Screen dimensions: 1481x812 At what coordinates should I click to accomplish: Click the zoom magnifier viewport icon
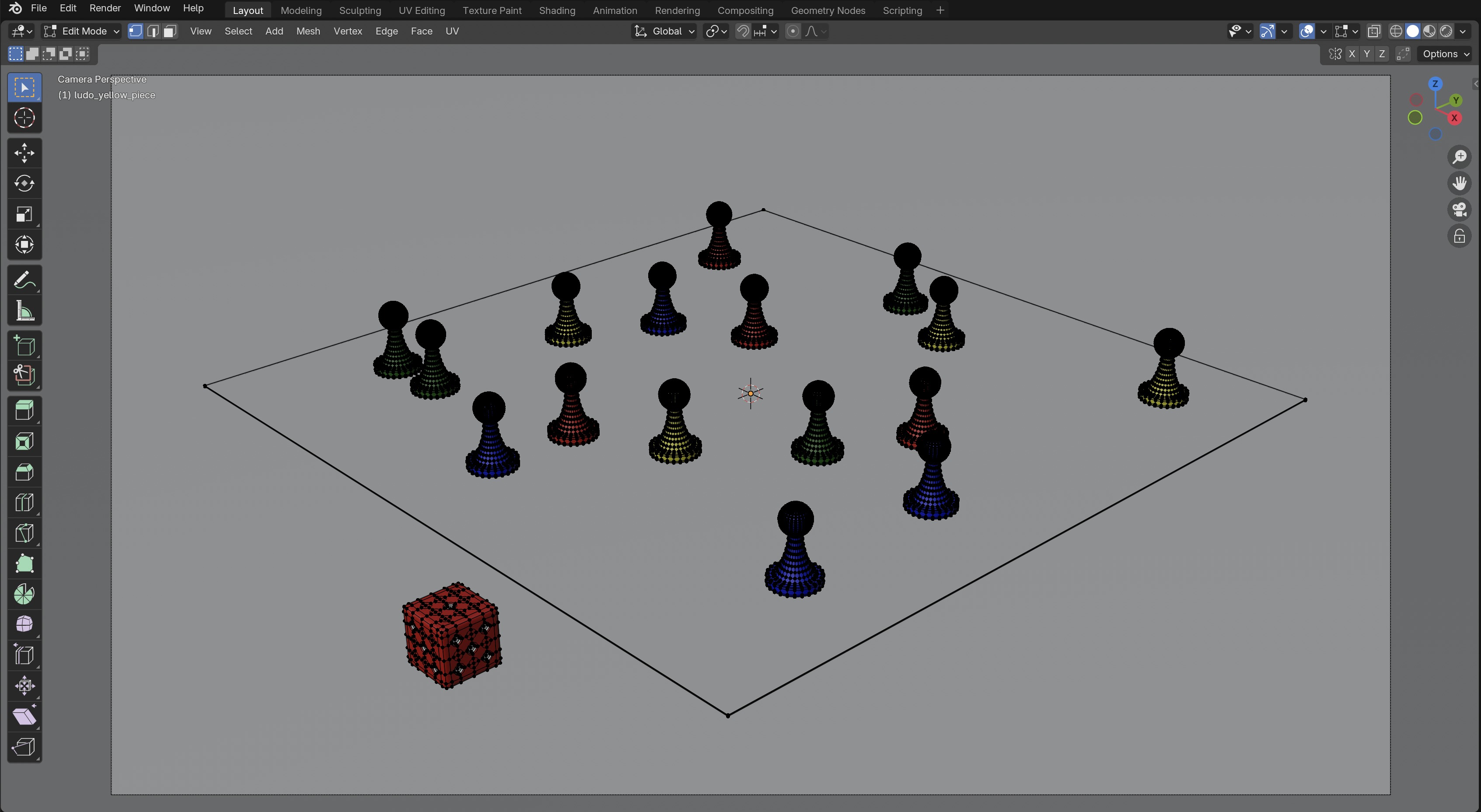click(x=1459, y=156)
